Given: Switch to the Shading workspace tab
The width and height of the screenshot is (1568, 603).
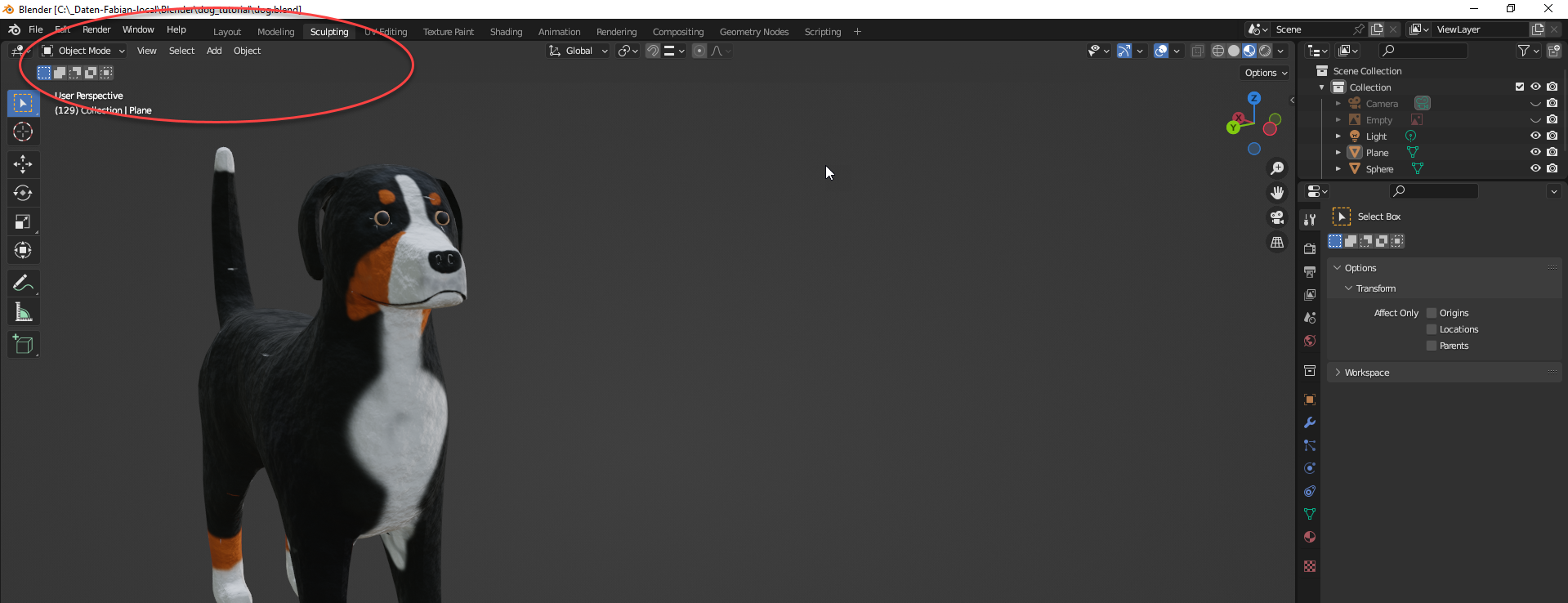Looking at the screenshot, I should click(x=506, y=32).
